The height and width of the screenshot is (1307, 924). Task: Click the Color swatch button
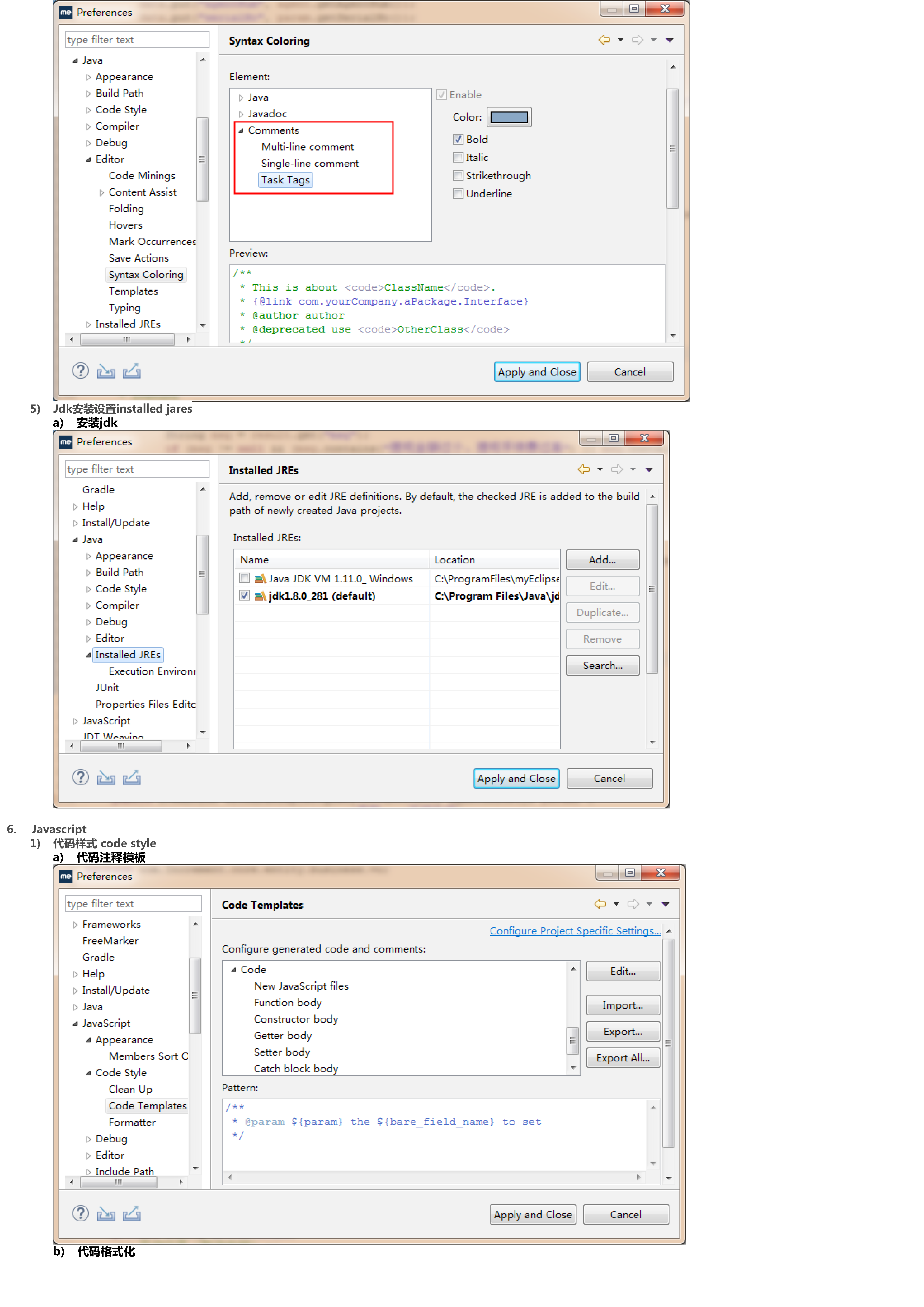(509, 117)
